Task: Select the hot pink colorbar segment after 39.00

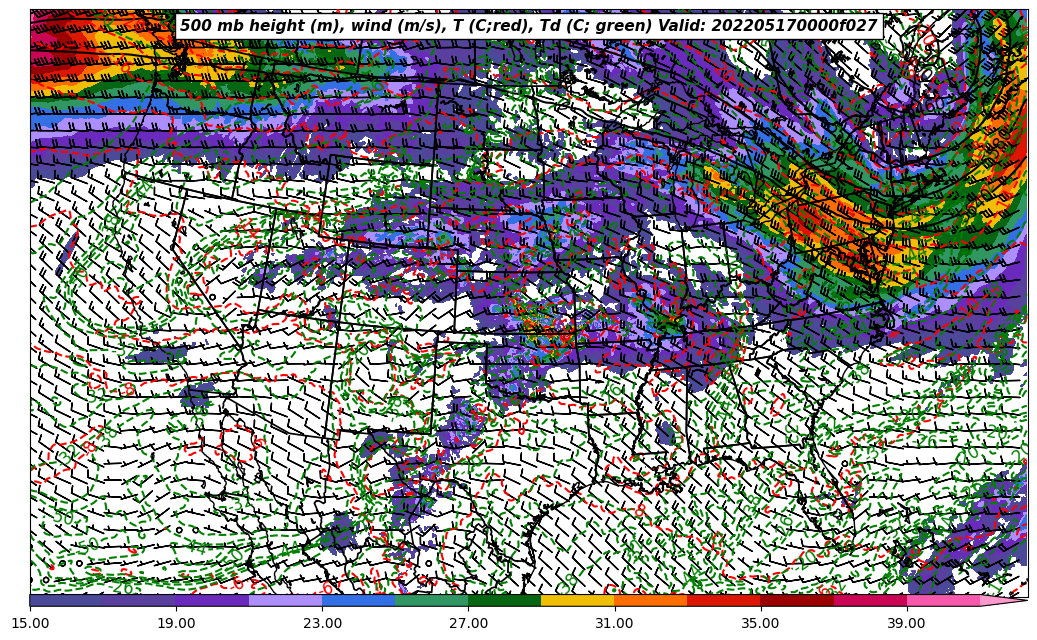Action: (x=943, y=600)
